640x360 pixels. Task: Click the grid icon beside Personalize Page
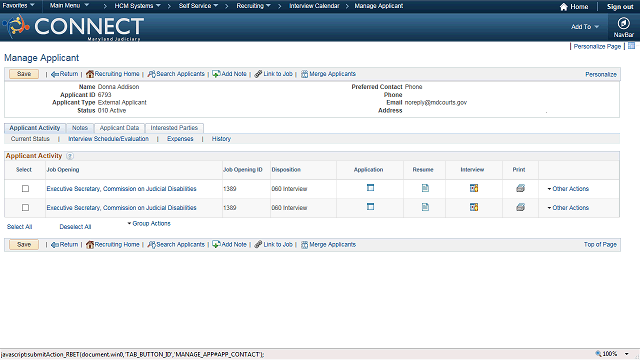pos(631,46)
